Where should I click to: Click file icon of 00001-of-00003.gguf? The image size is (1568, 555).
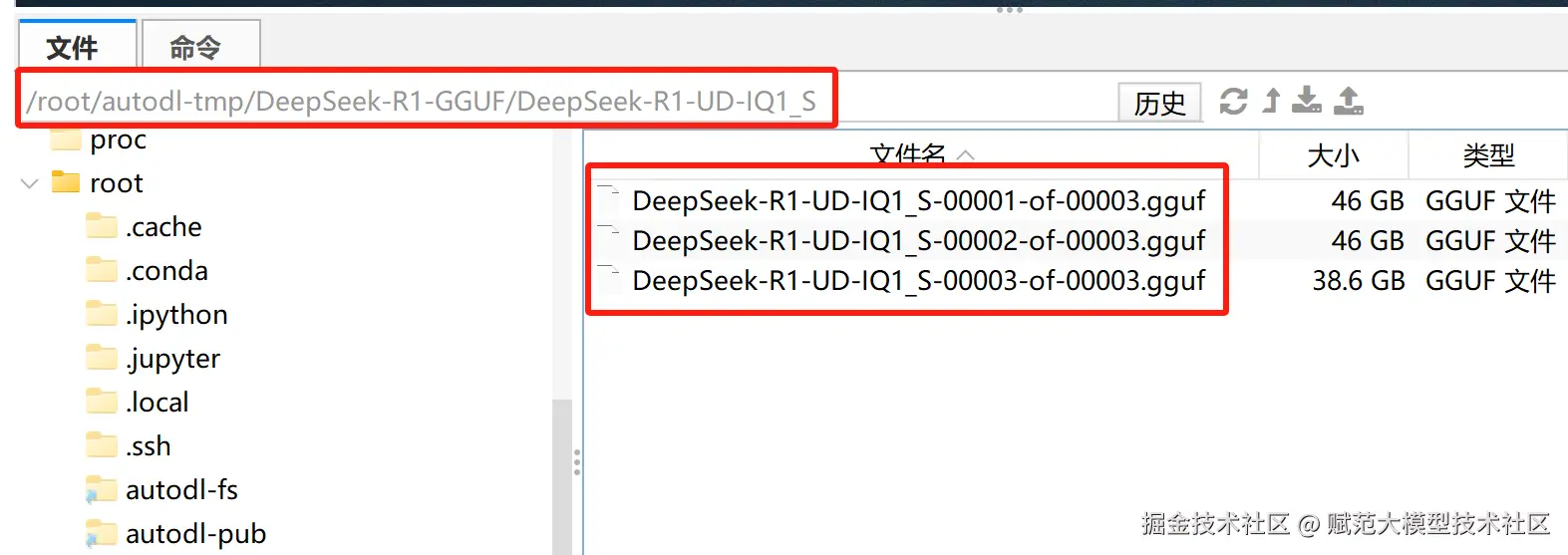[608, 198]
